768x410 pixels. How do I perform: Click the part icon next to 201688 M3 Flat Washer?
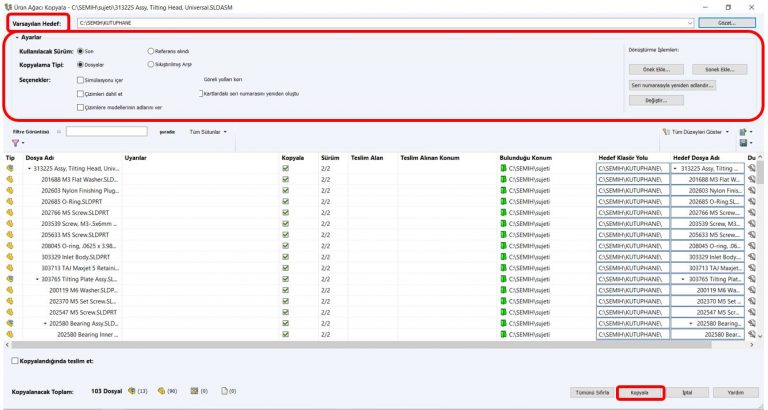(11, 180)
